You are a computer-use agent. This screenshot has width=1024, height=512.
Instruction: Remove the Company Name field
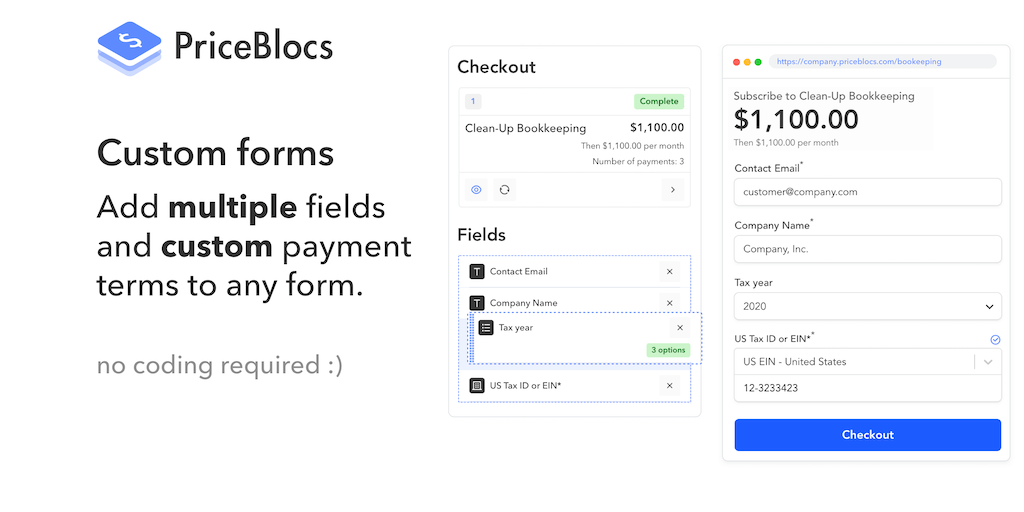670,303
